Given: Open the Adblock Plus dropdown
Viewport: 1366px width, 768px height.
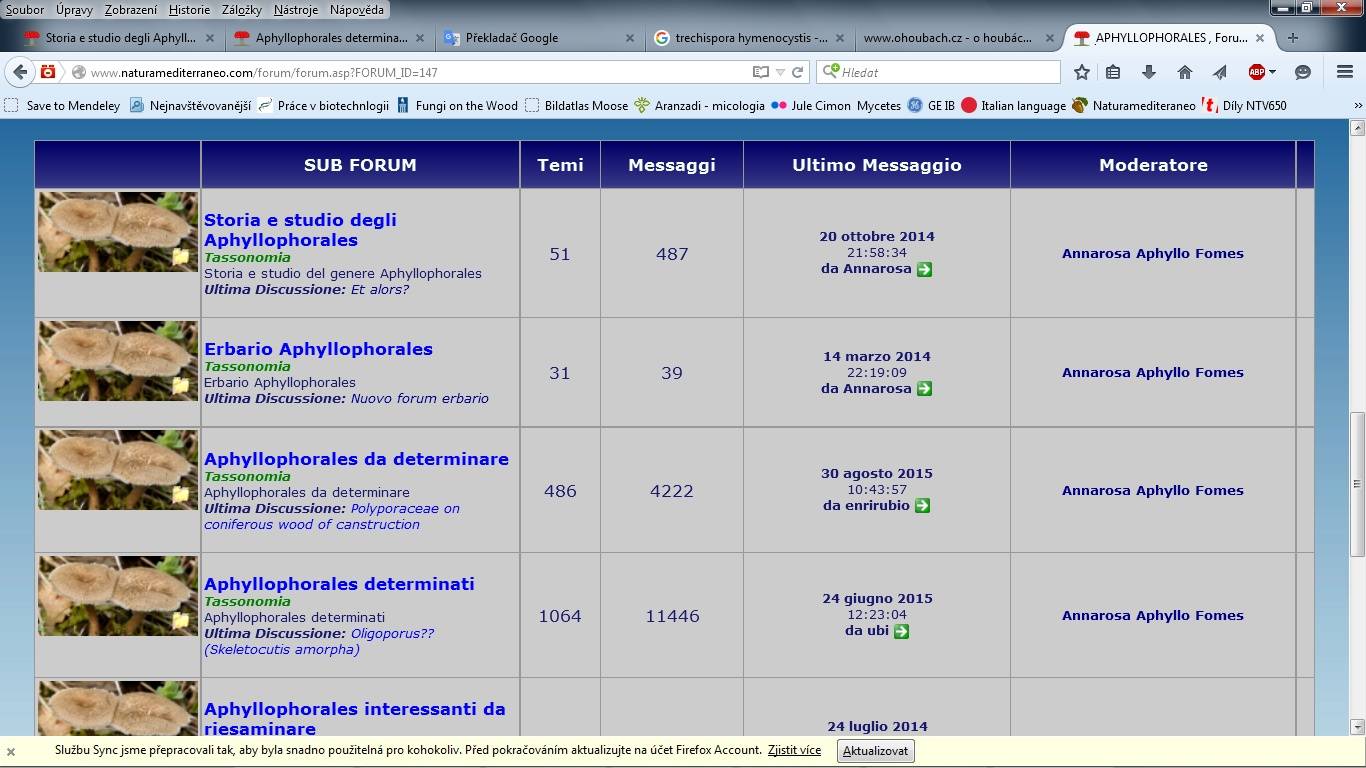Looking at the screenshot, I should coord(1261,72).
